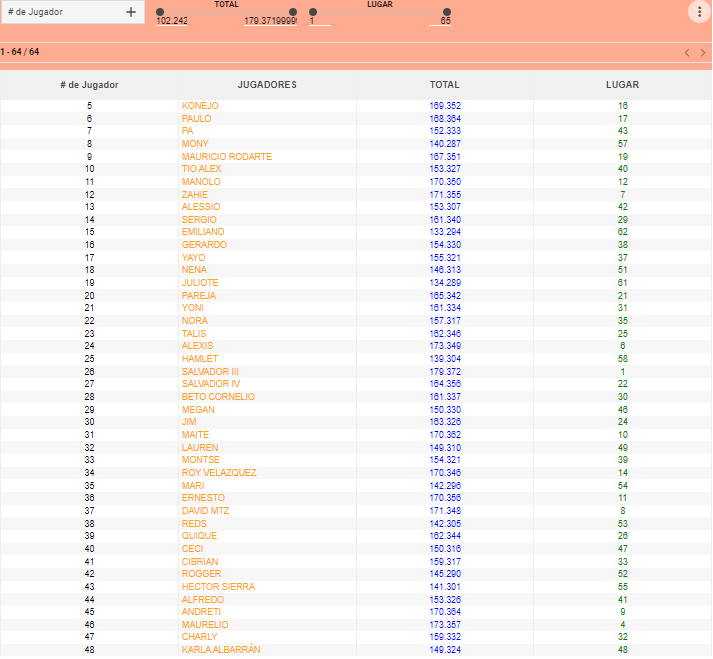Select player HECTOR SIERRA
Viewport: 713px width, 659px height.
pos(218,587)
